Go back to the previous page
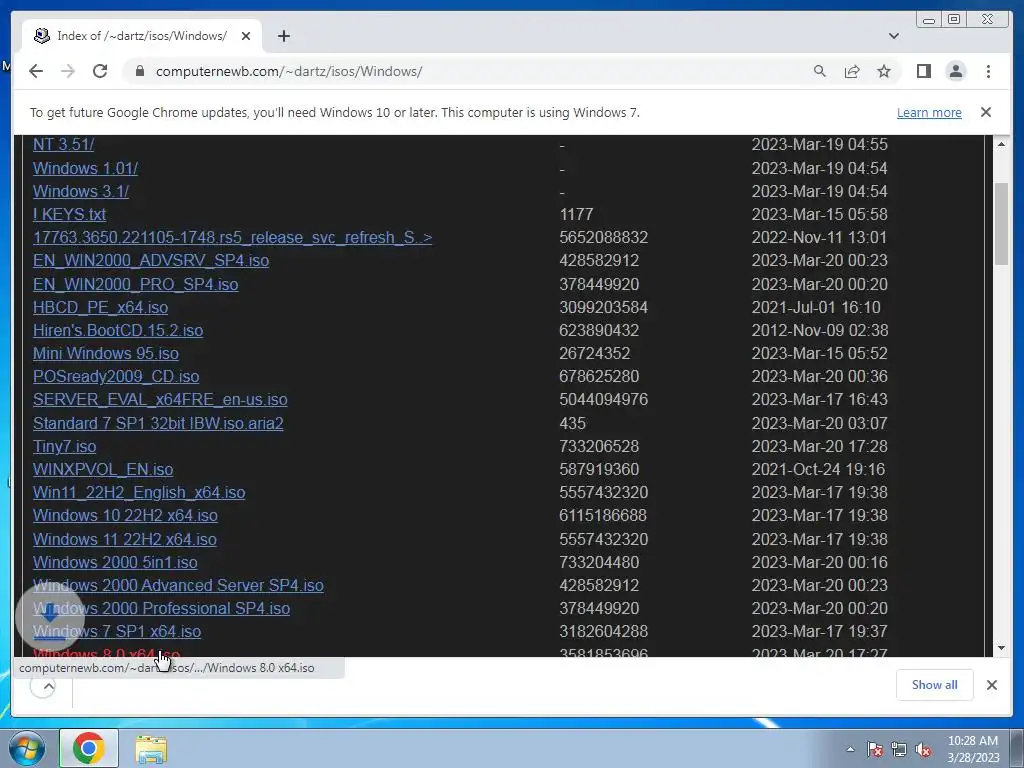 tap(36, 71)
